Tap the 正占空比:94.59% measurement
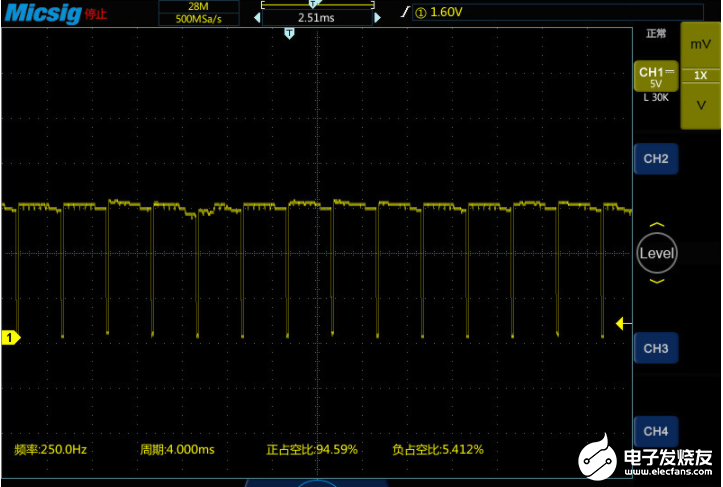Viewport: 723px width, 487px height. tap(312, 450)
